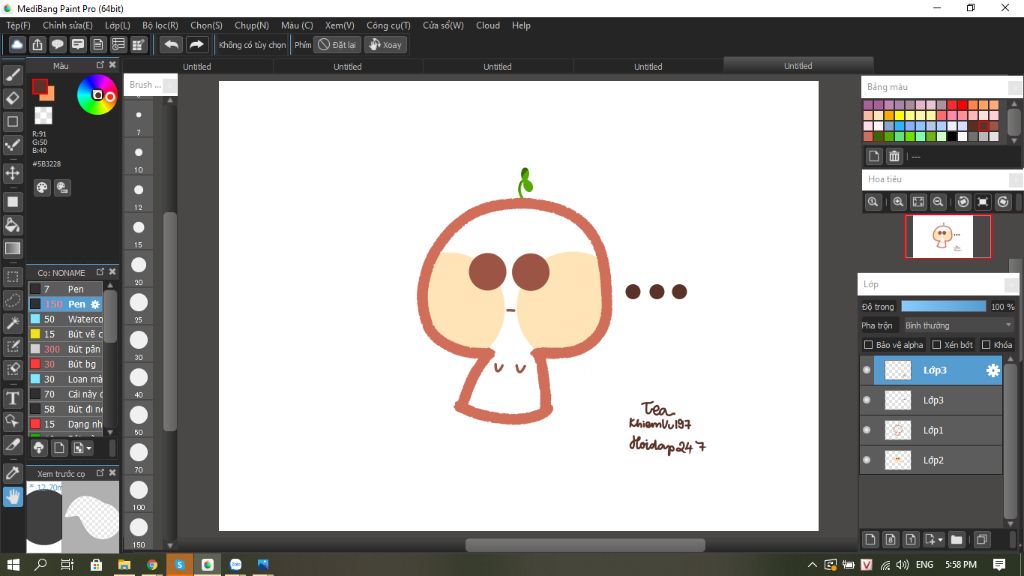Switch to the last Untitled tab

pyautogui.click(x=797, y=66)
